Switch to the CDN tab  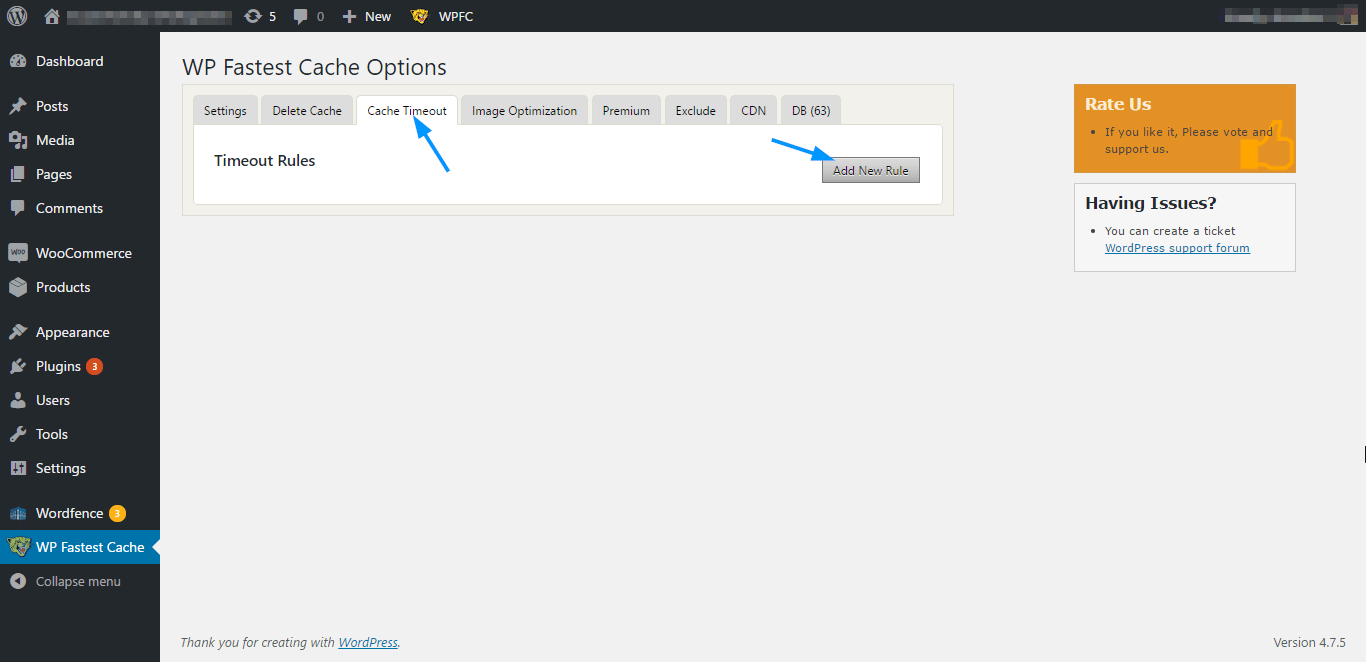[753, 110]
